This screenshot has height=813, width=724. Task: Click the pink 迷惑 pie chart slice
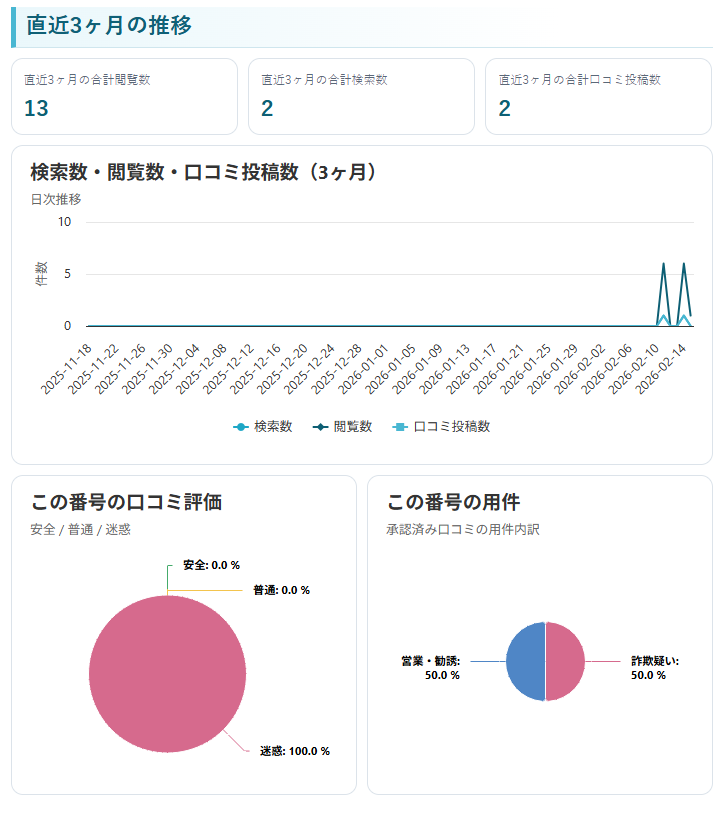[167, 674]
